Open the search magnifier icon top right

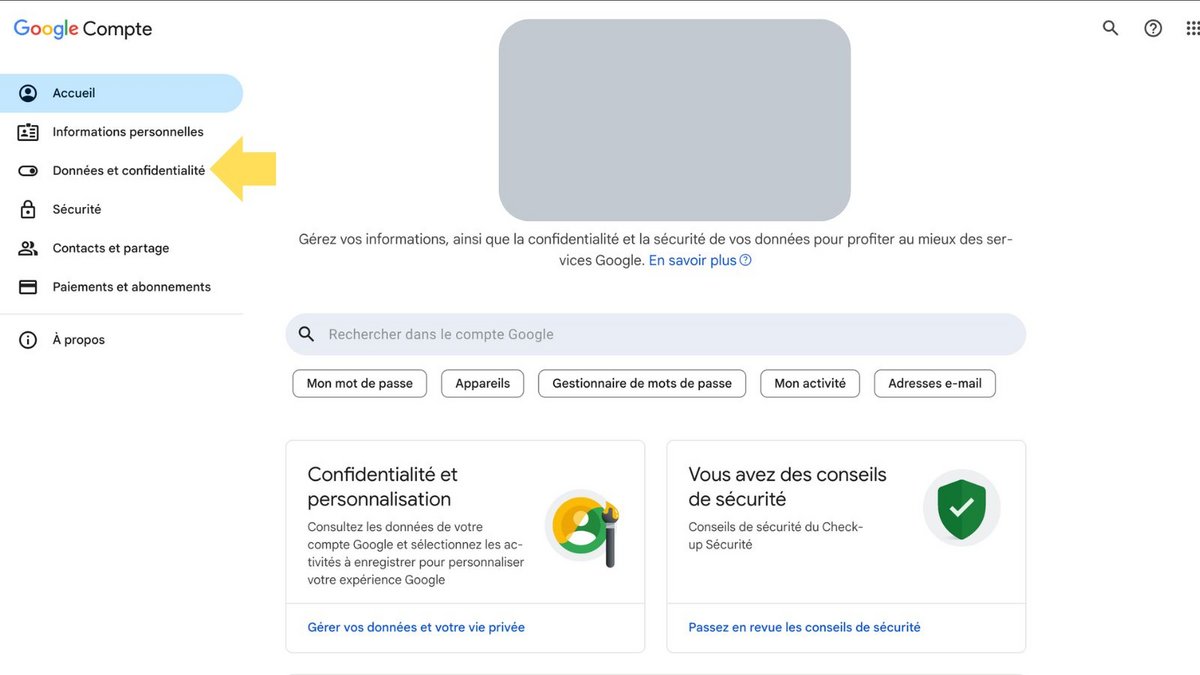click(1110, 28)
